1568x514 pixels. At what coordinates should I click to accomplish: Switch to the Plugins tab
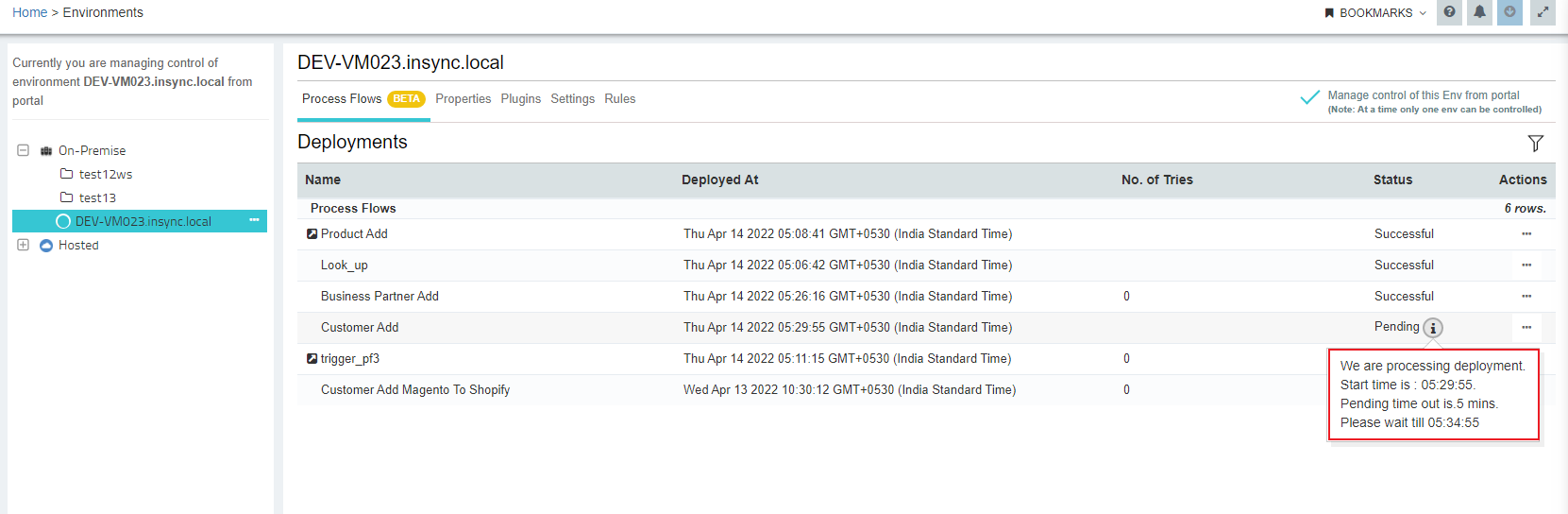(x=520, y=99)
